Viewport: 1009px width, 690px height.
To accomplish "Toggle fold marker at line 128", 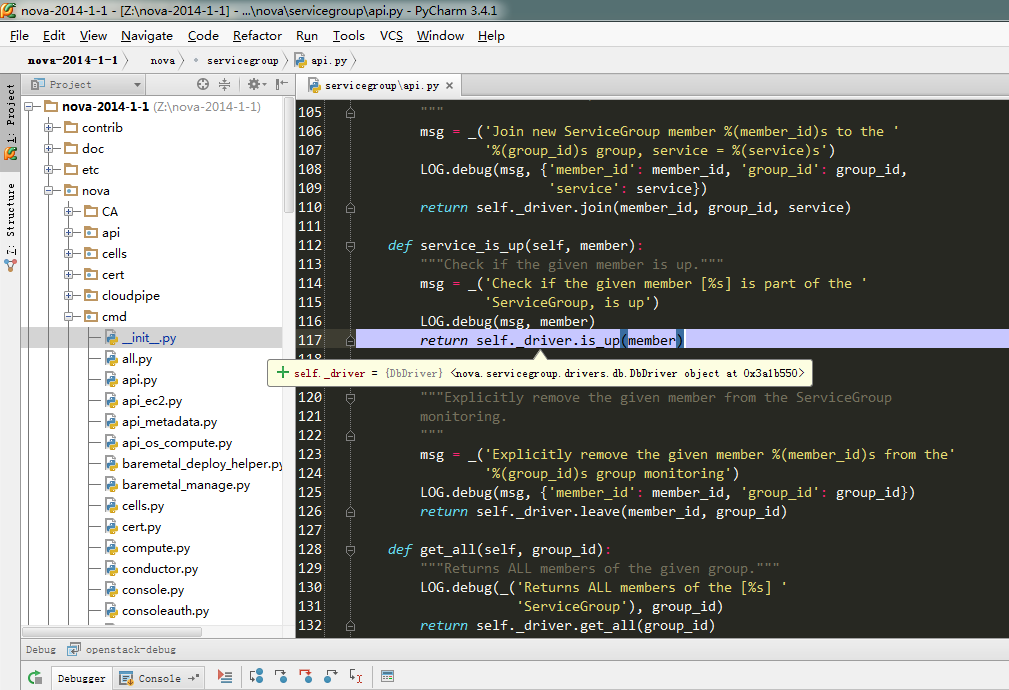I will coord(350,550).
